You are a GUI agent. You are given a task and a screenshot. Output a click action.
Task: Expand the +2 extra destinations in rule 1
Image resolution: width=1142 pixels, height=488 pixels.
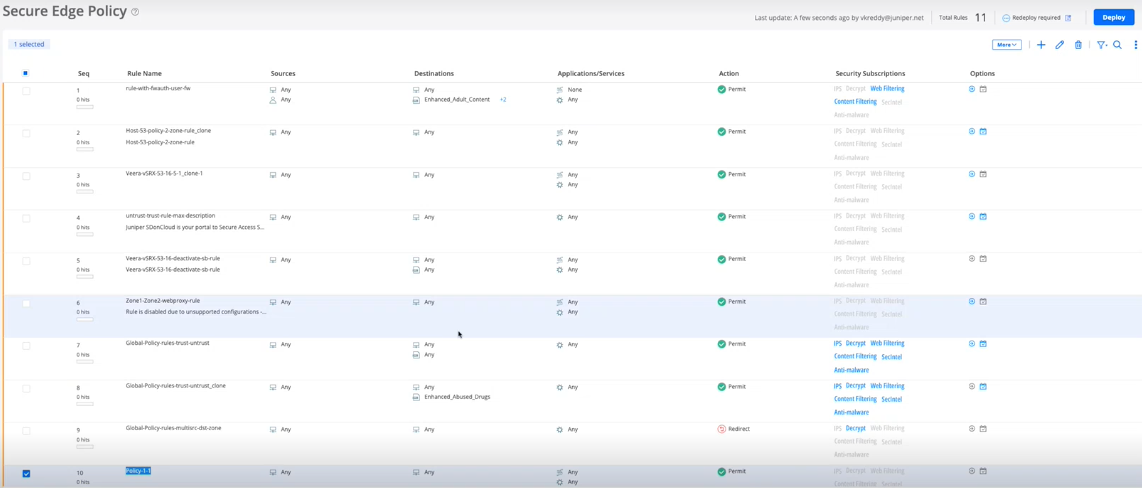coord(503,100)
